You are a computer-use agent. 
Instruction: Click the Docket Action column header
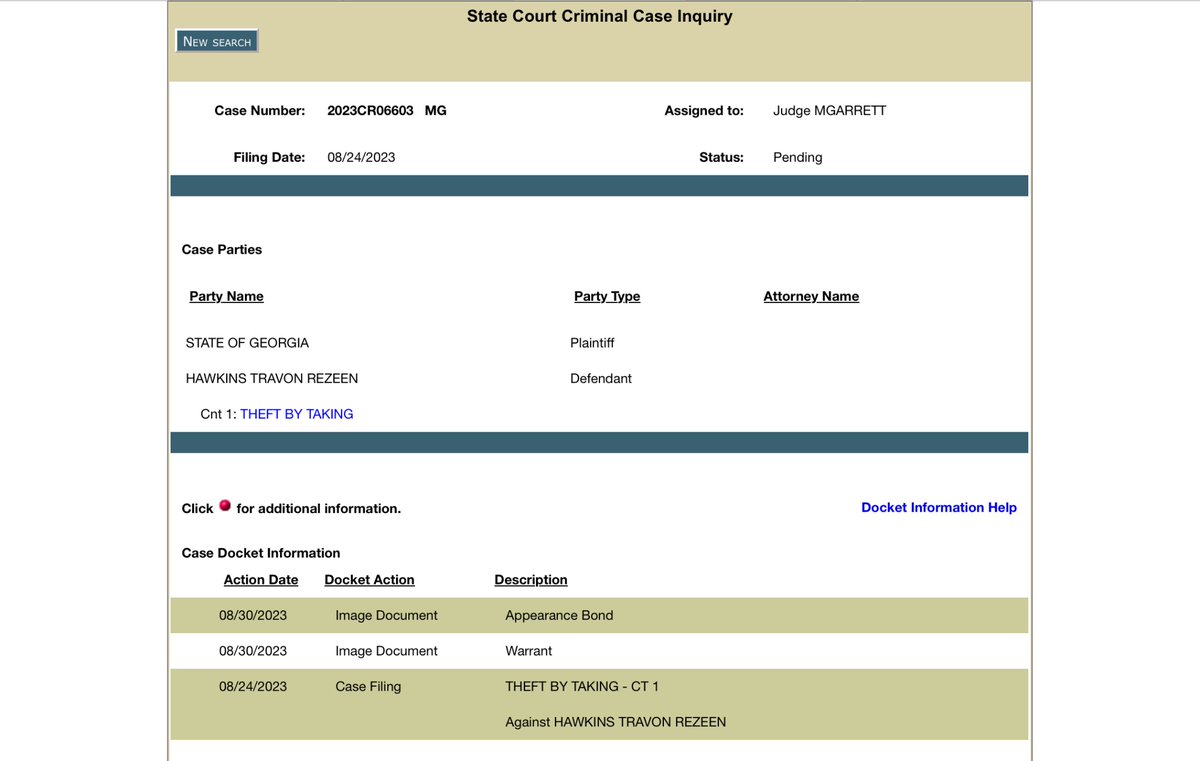coord(369,580)
